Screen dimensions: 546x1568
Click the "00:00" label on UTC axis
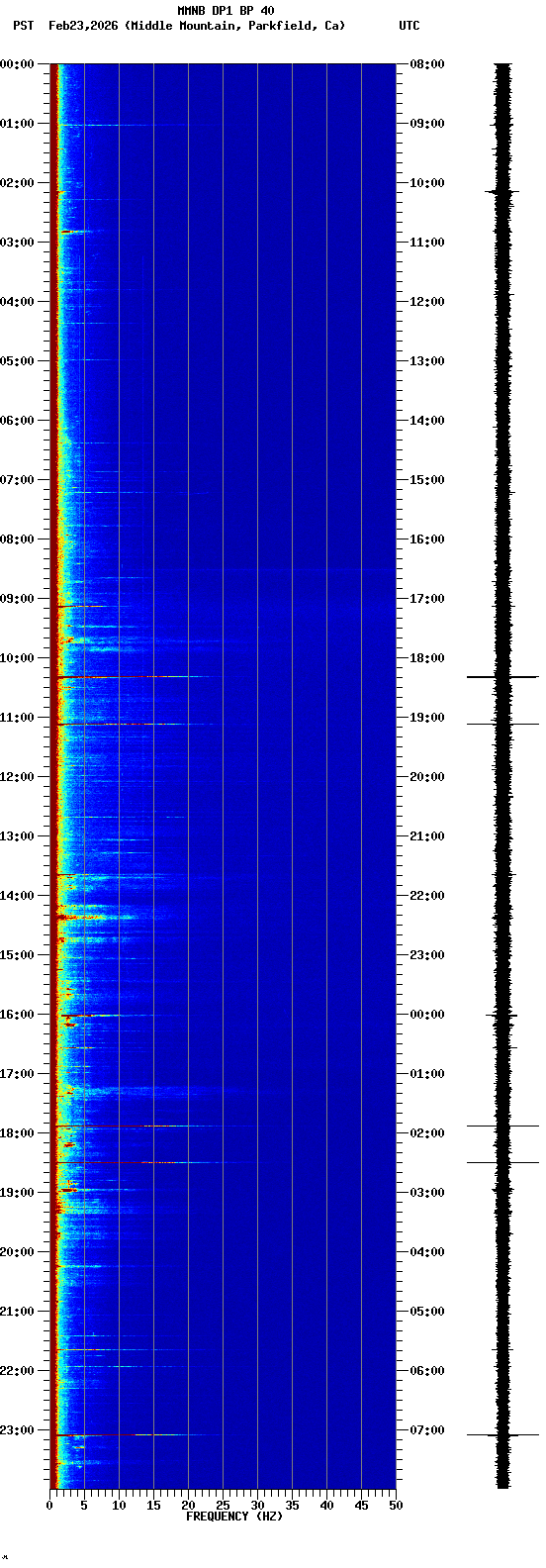[x=427, y=1015]
